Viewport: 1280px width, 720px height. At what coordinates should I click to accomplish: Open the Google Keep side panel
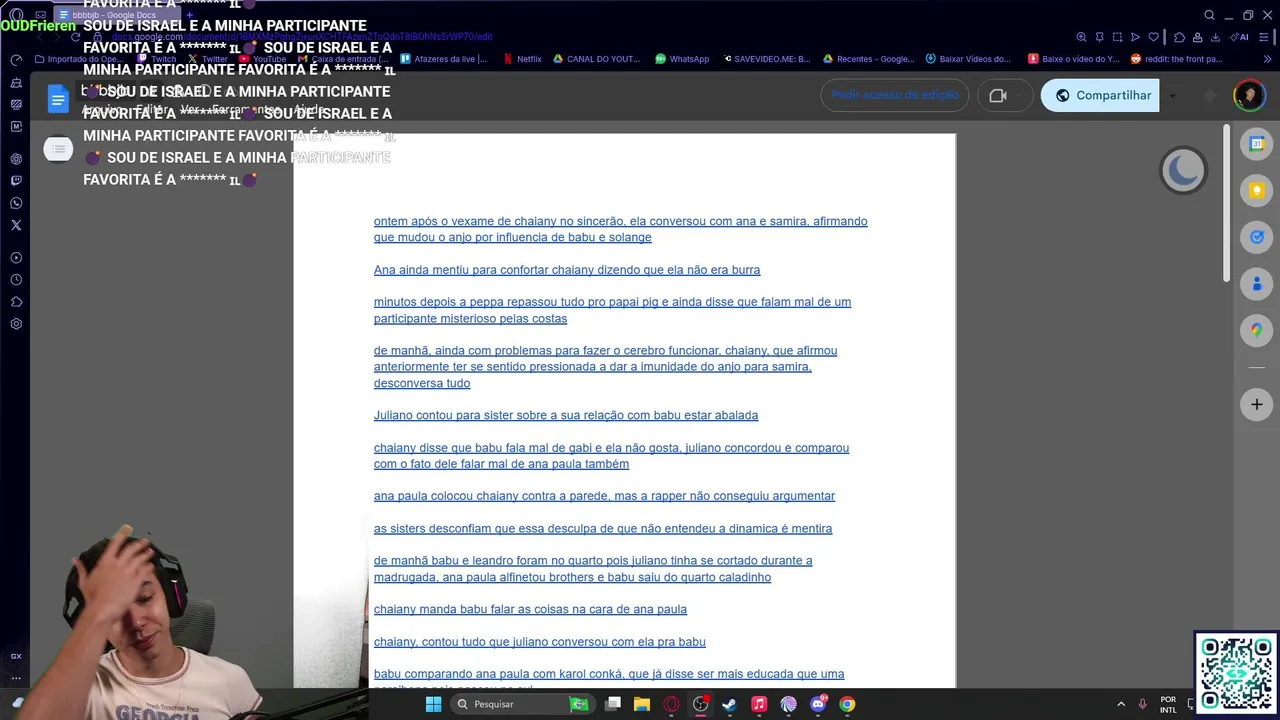coord(1257,190)
